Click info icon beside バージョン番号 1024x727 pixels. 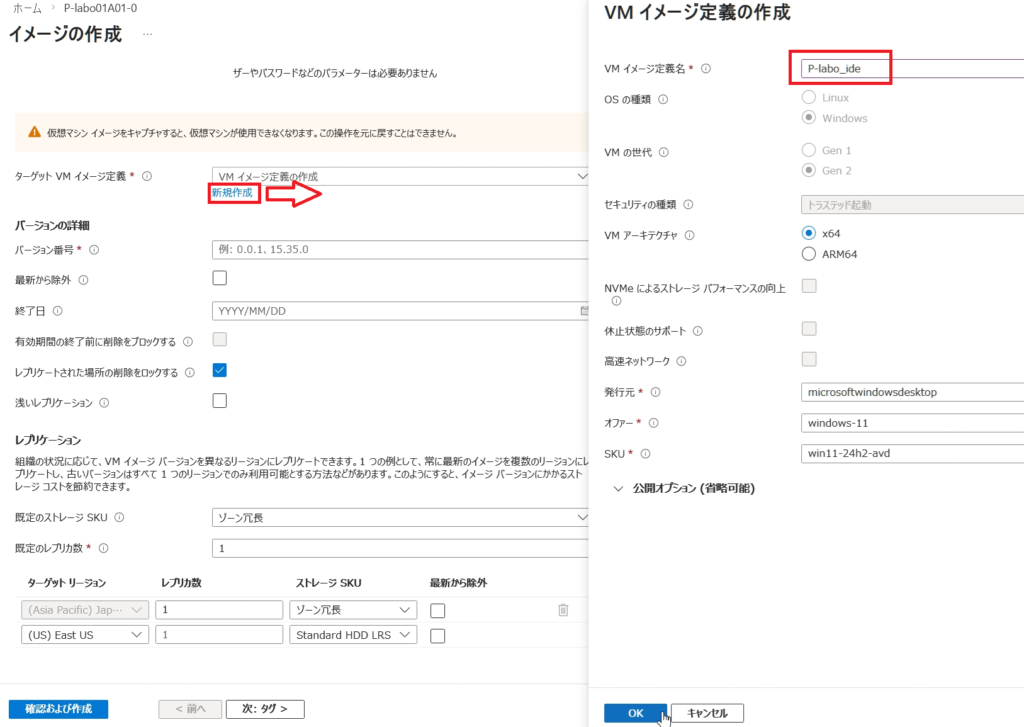point(95,250)
